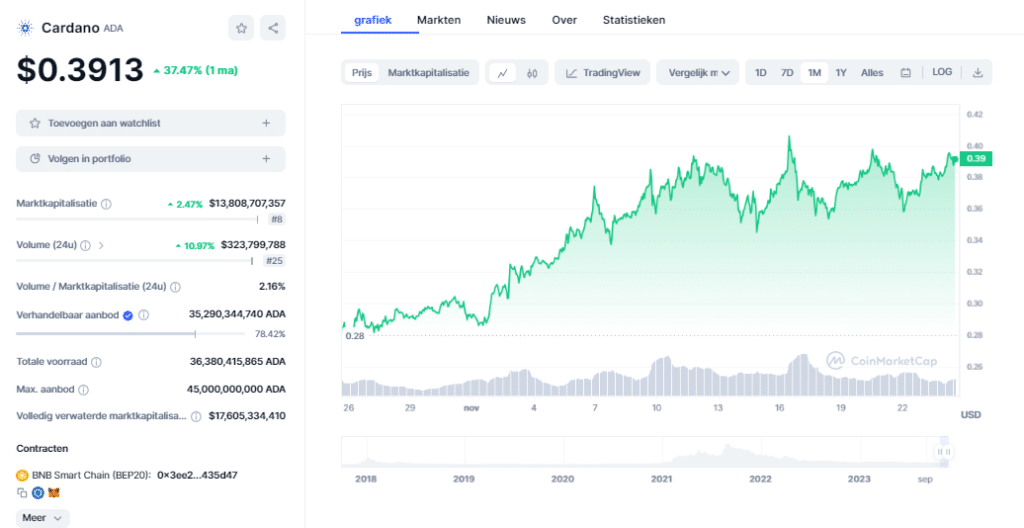Viewport: 1024px width, 528px height.
Task: Click info icon next to Marktkapitalisatie
Action: pos(106,204)
